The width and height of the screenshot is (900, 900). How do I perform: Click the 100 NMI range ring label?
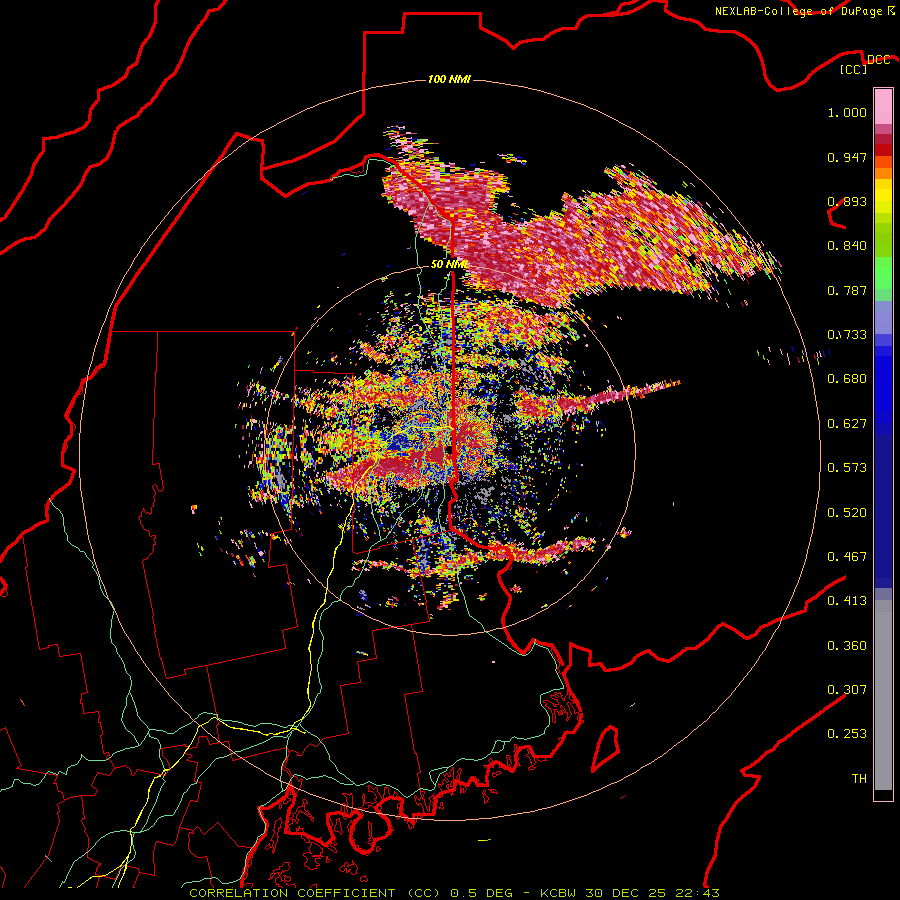(x=449, y=79)
